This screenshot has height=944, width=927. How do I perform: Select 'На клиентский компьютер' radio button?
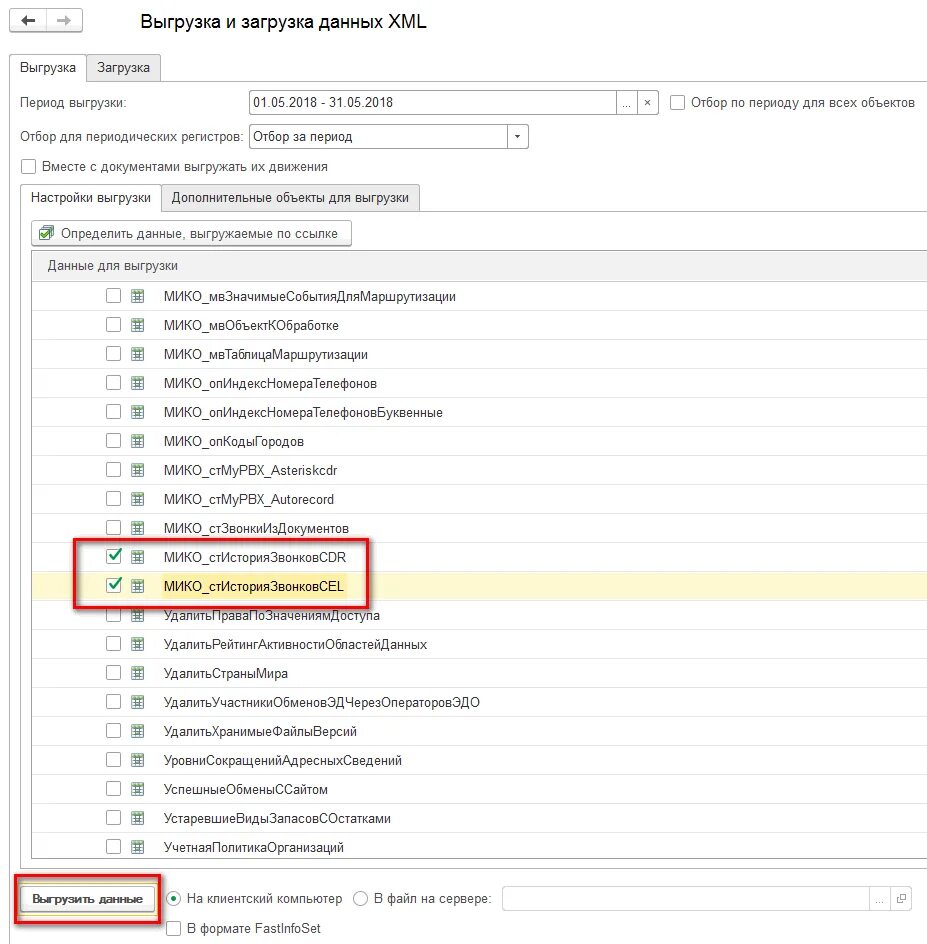(x=173, y=899)
